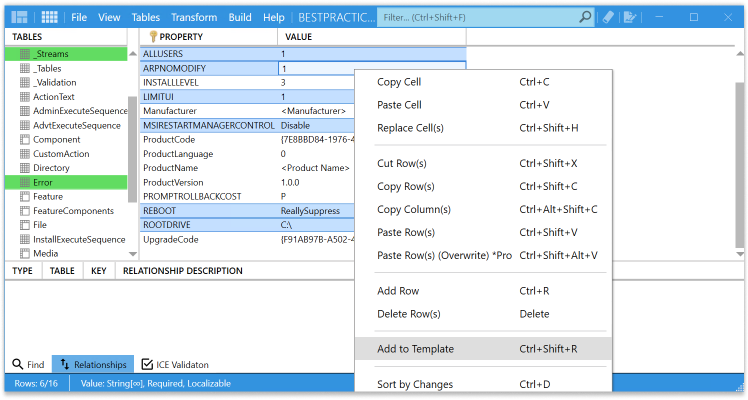Select Cut Row(s) in context menu

483,164
